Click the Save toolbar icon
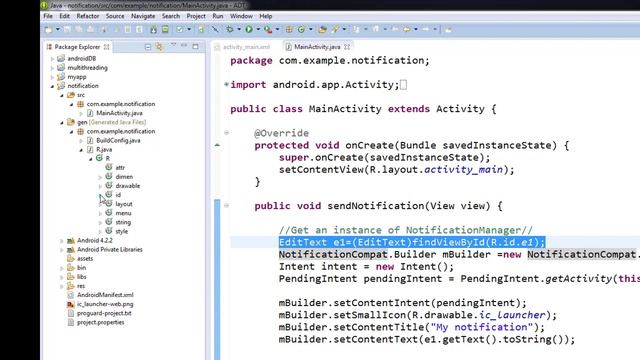 [x=67, y=29]
